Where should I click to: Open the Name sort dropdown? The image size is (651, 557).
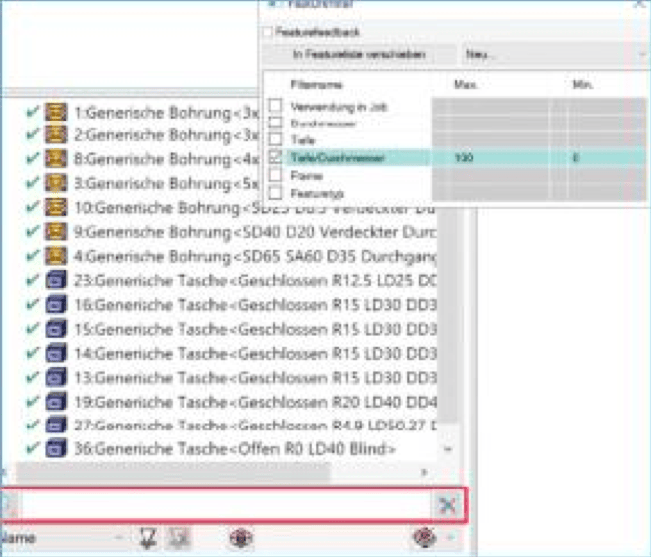point(62,538)
